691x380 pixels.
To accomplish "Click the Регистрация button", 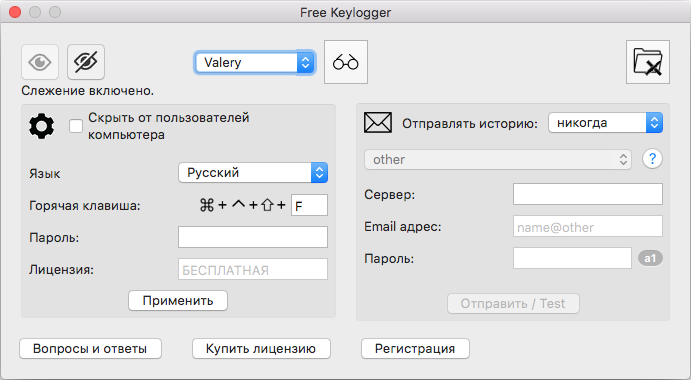I will click(415, 349).
